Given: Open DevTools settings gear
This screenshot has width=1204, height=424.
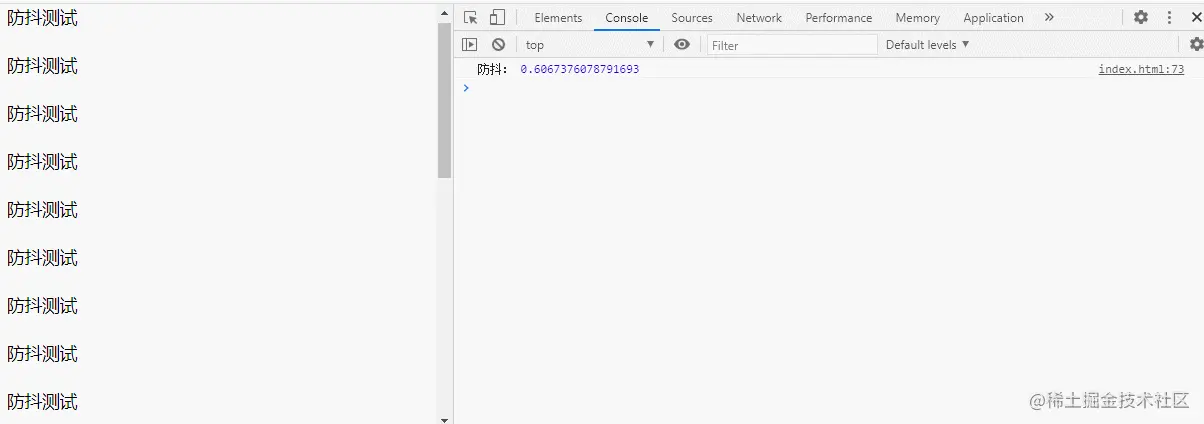Looking at the screenshot, I should coord(1141,17).
